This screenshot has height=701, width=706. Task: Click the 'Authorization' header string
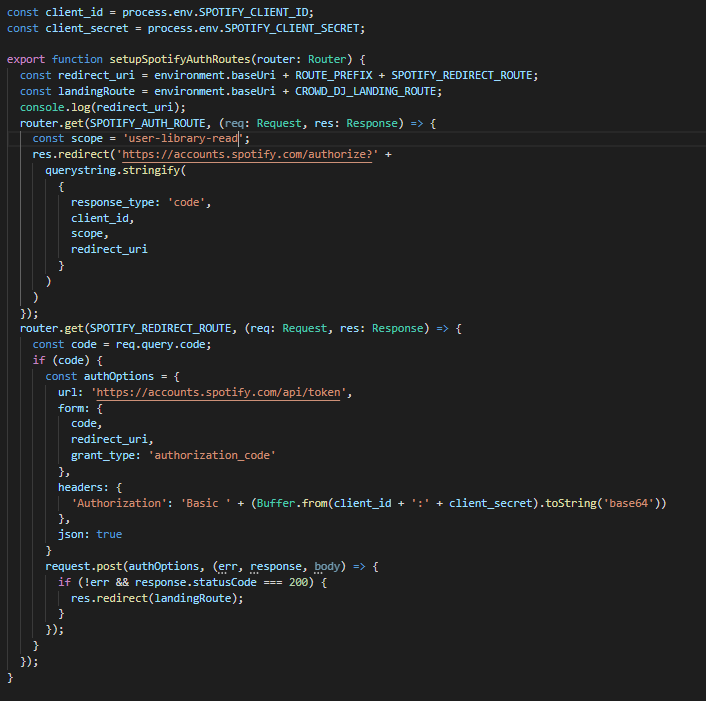tap(119, 503)
